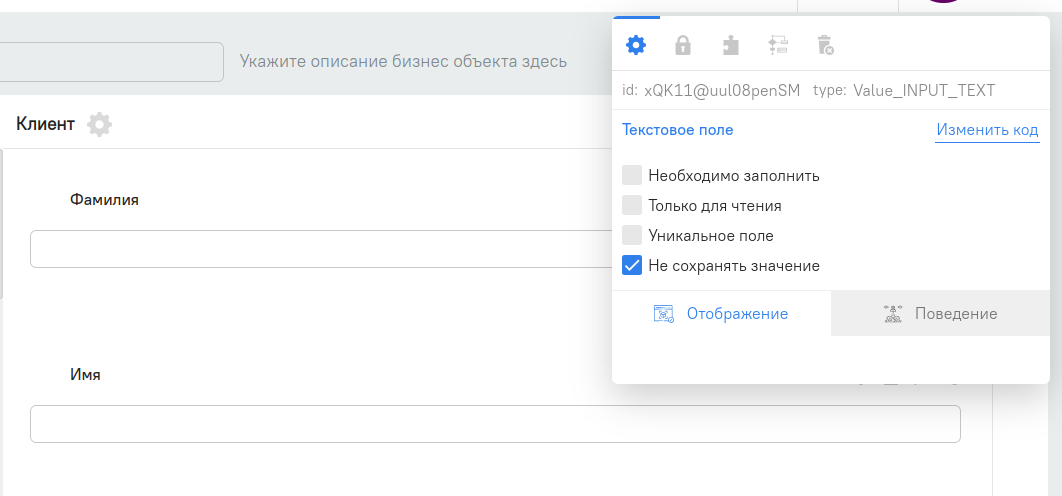The image size is (1062, 496).
Task: Focus the Имя text input
Action: coord(495,424)
